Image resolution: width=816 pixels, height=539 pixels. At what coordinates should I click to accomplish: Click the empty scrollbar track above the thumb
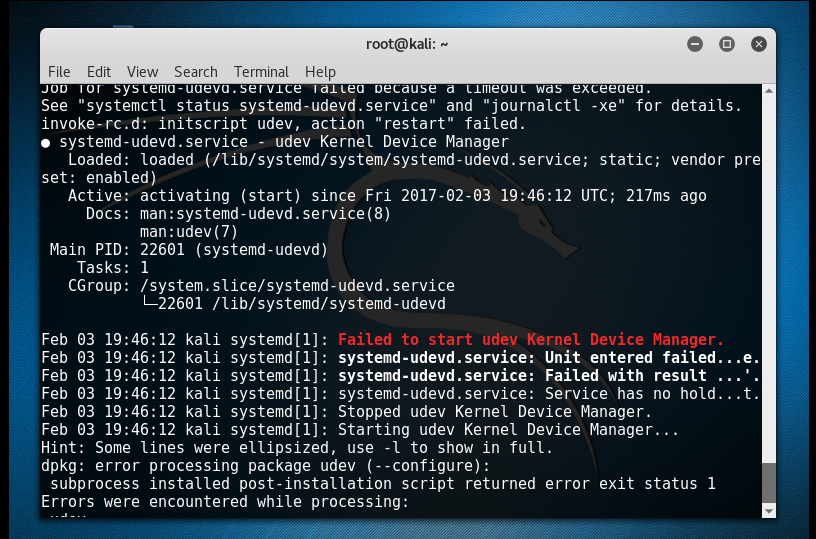click(769, 278)
